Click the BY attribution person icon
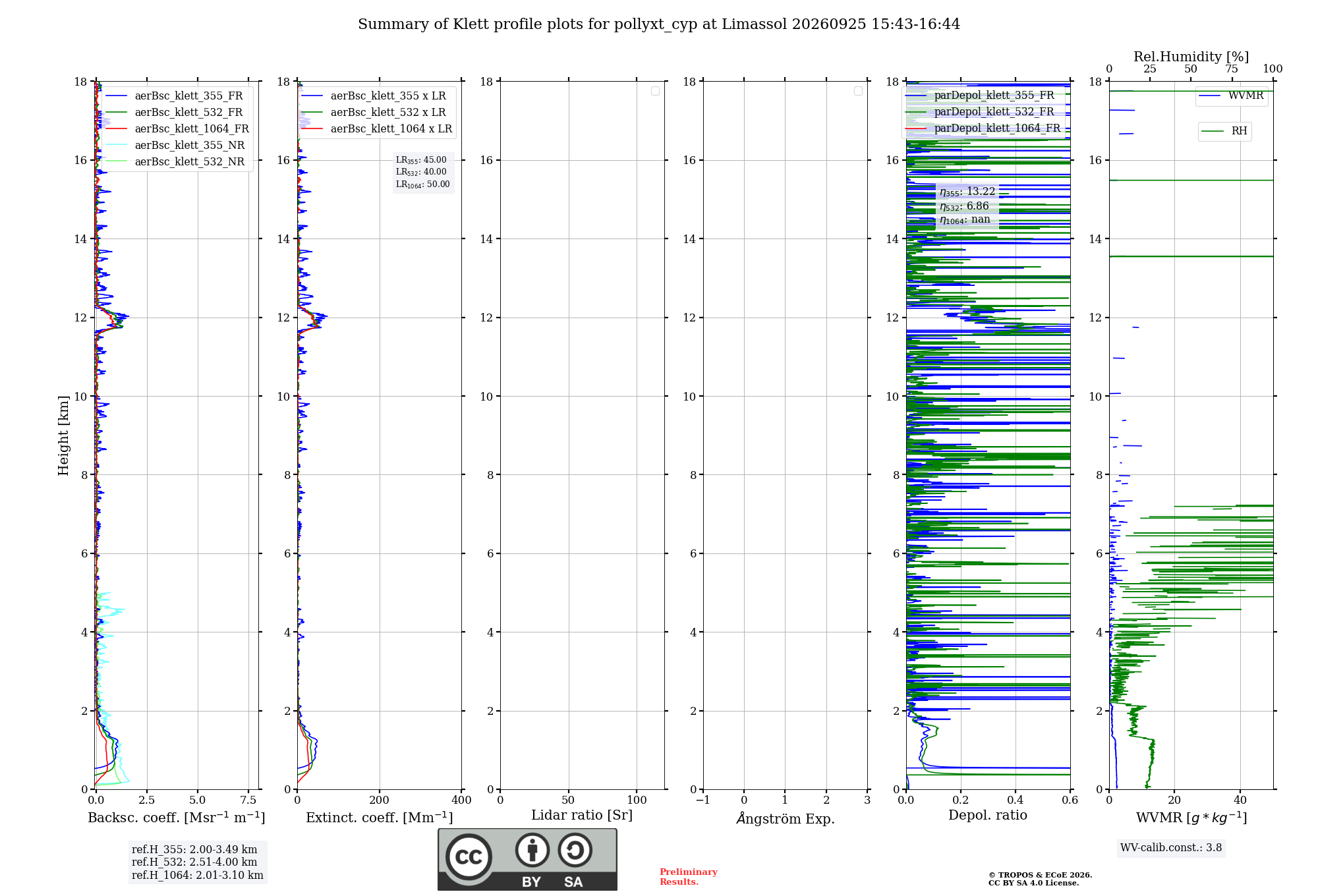1318x896 pixels. (x=532, y=850)
